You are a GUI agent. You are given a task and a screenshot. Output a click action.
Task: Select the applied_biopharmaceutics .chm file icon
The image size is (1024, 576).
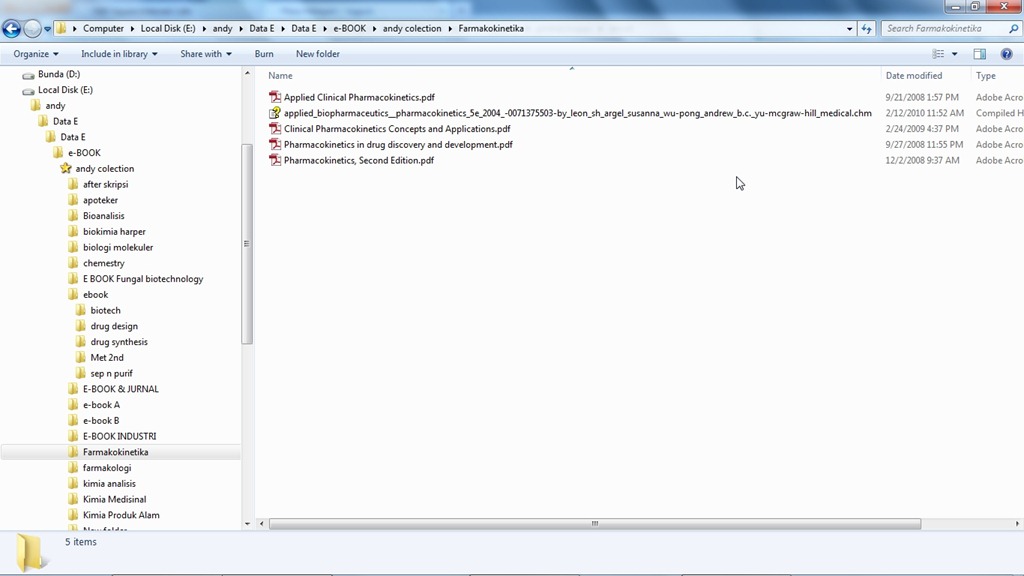tap(275, 113)
